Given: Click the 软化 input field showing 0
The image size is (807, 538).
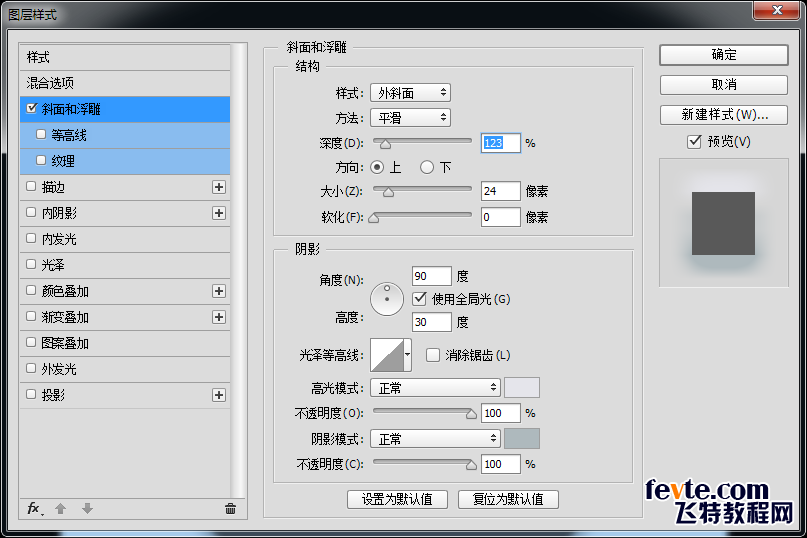Looking at the screenshot, I should [x=501, y=217].
